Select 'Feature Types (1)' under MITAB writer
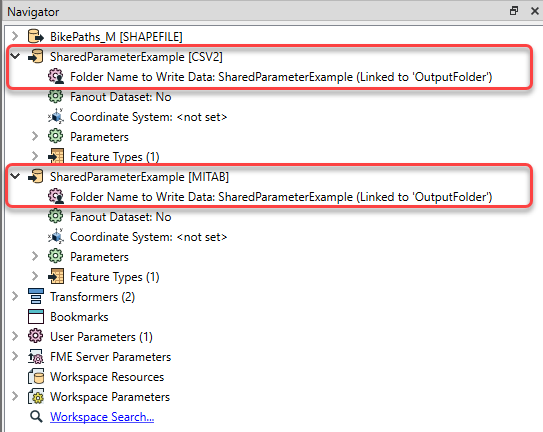 click(x=115, y=277)
